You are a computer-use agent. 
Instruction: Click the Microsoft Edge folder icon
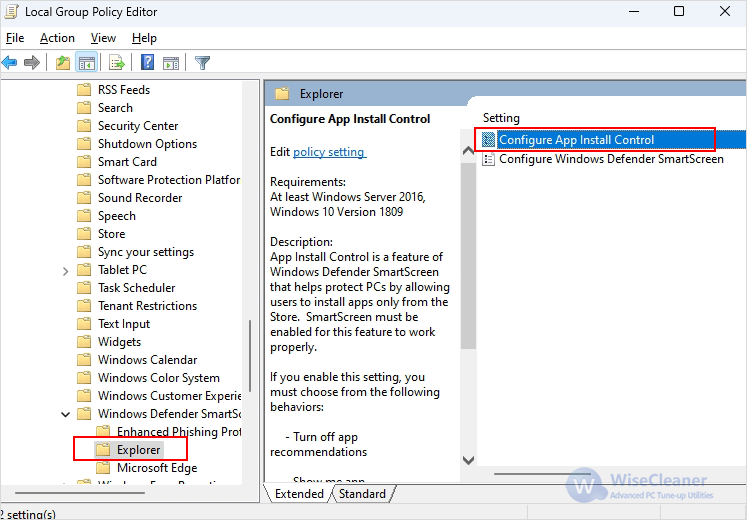103,468
